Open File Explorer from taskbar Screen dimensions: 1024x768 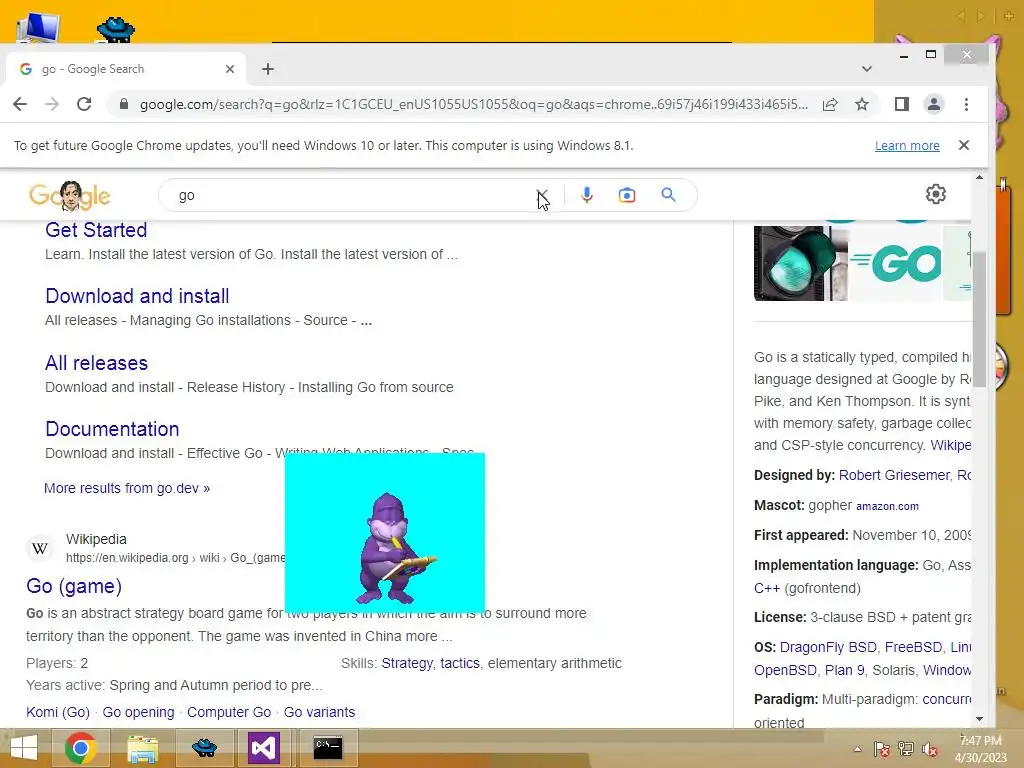click(x=142, y=748)
